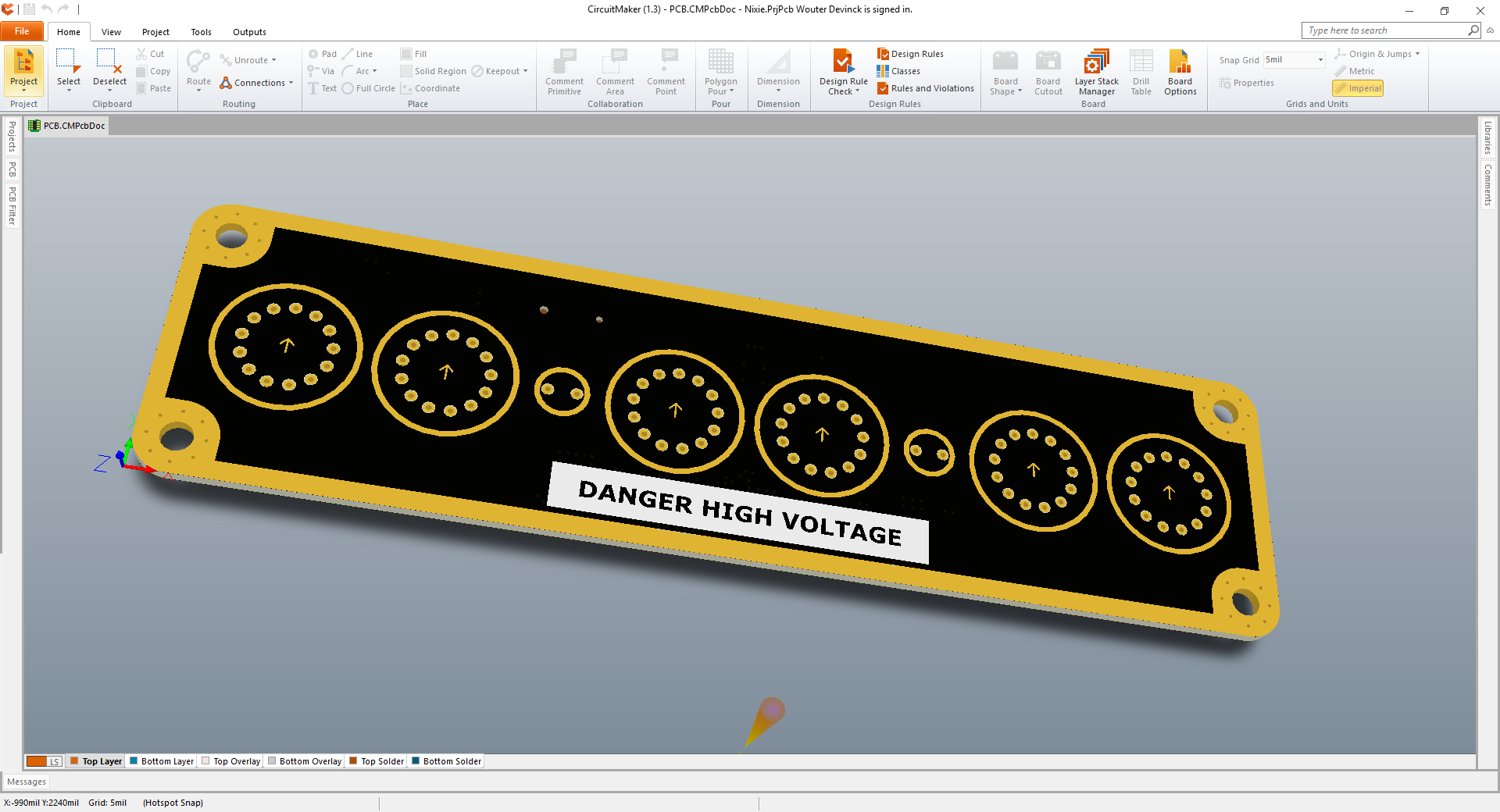Expand the Snap Grid value dropdown
The width and height of the screenshot is (1500, 812).
tap(1319, 59)
